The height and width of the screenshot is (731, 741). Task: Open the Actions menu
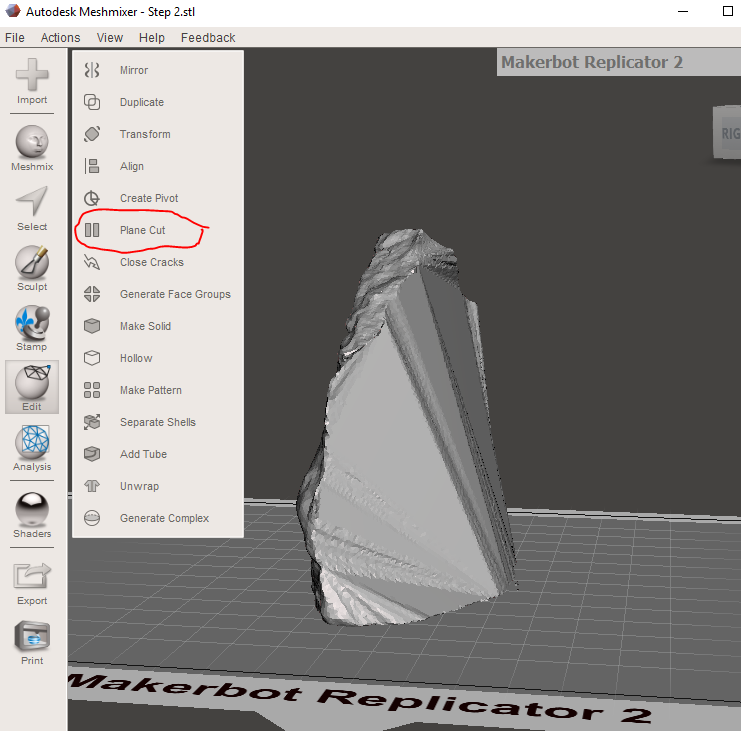[60, 37]
